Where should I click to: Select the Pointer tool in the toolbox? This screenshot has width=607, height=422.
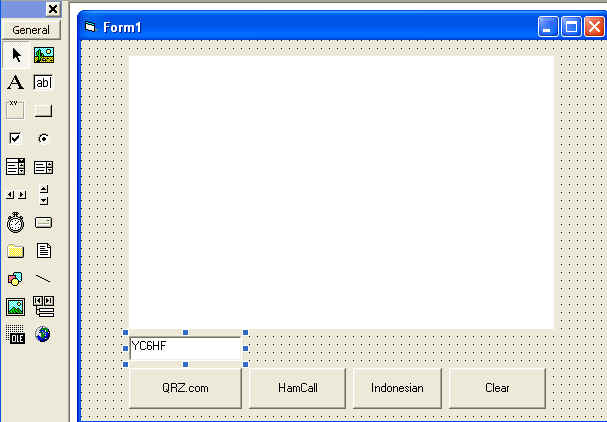point(16,55)
